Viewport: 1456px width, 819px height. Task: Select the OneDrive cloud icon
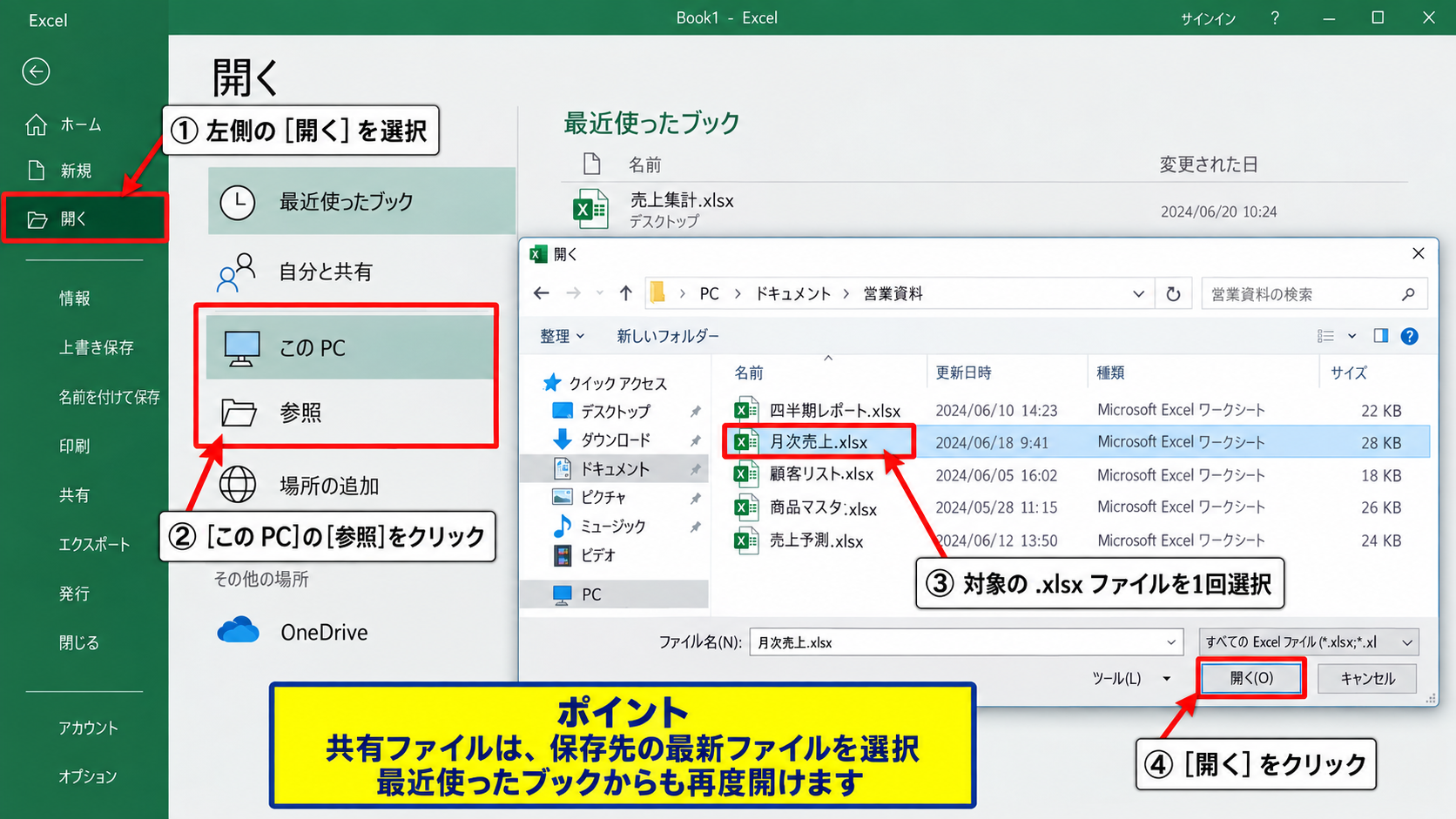click(238, 630)
